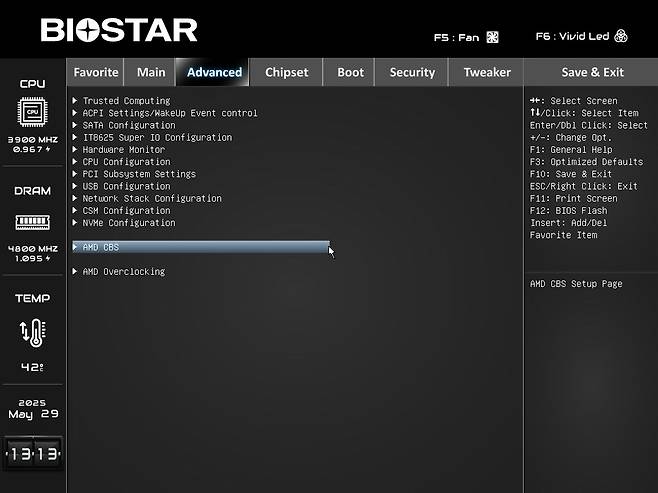Go to the Boot tab

pos(350,72)
